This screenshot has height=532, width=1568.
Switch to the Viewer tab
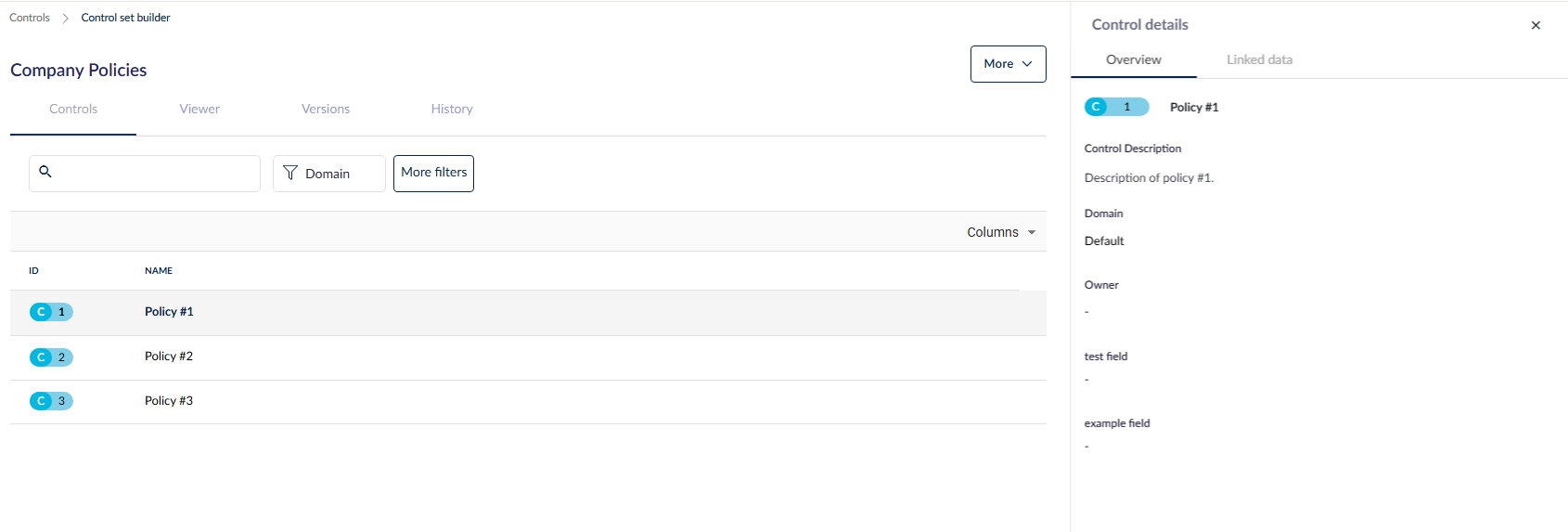pos(199,109)
